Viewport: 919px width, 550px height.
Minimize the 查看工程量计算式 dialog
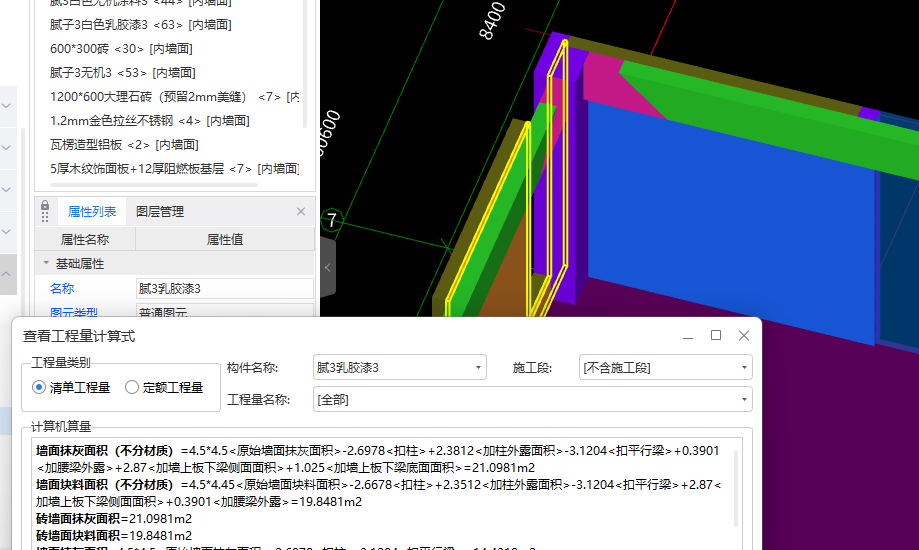click(688, 336)
